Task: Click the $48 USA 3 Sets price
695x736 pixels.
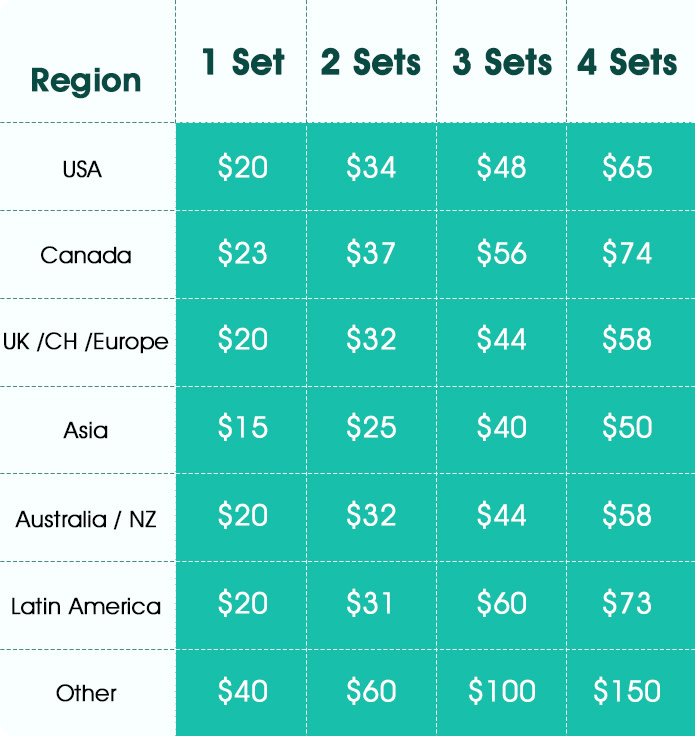Action: [502, 167]
